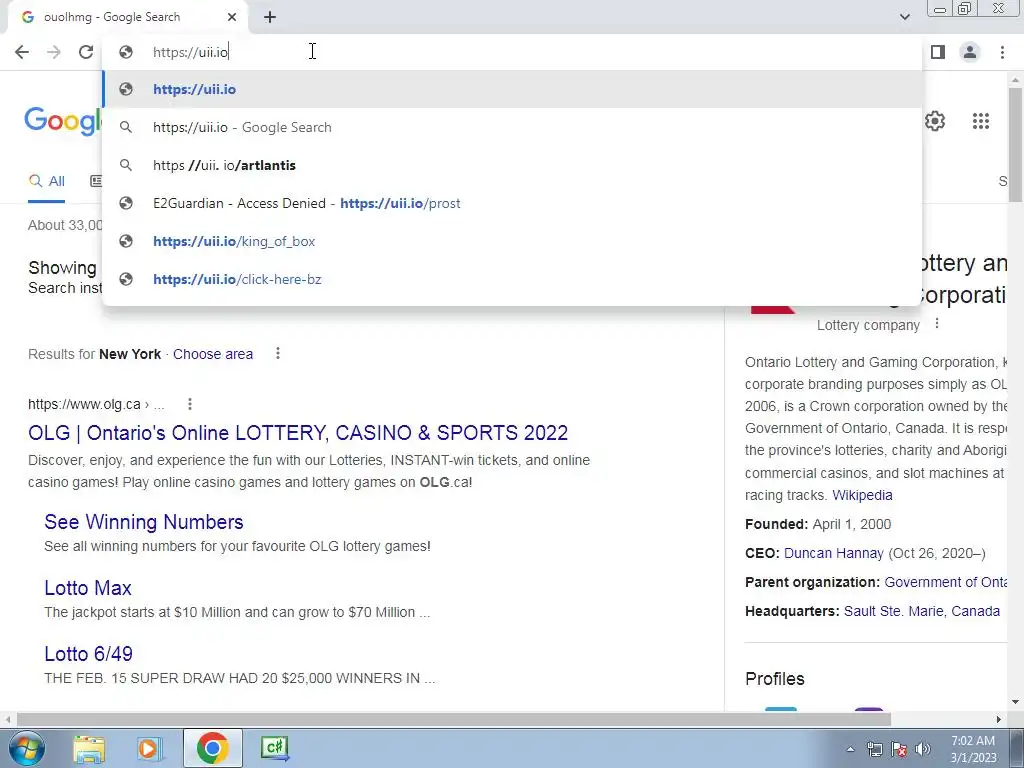
Task: Open the 'Lotto 6/49' sitelink
Action: coord(88,654)
